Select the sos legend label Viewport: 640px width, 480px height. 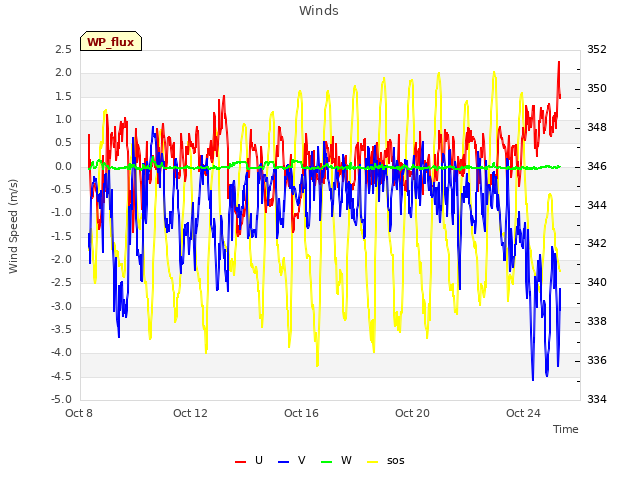pos(396,461)
